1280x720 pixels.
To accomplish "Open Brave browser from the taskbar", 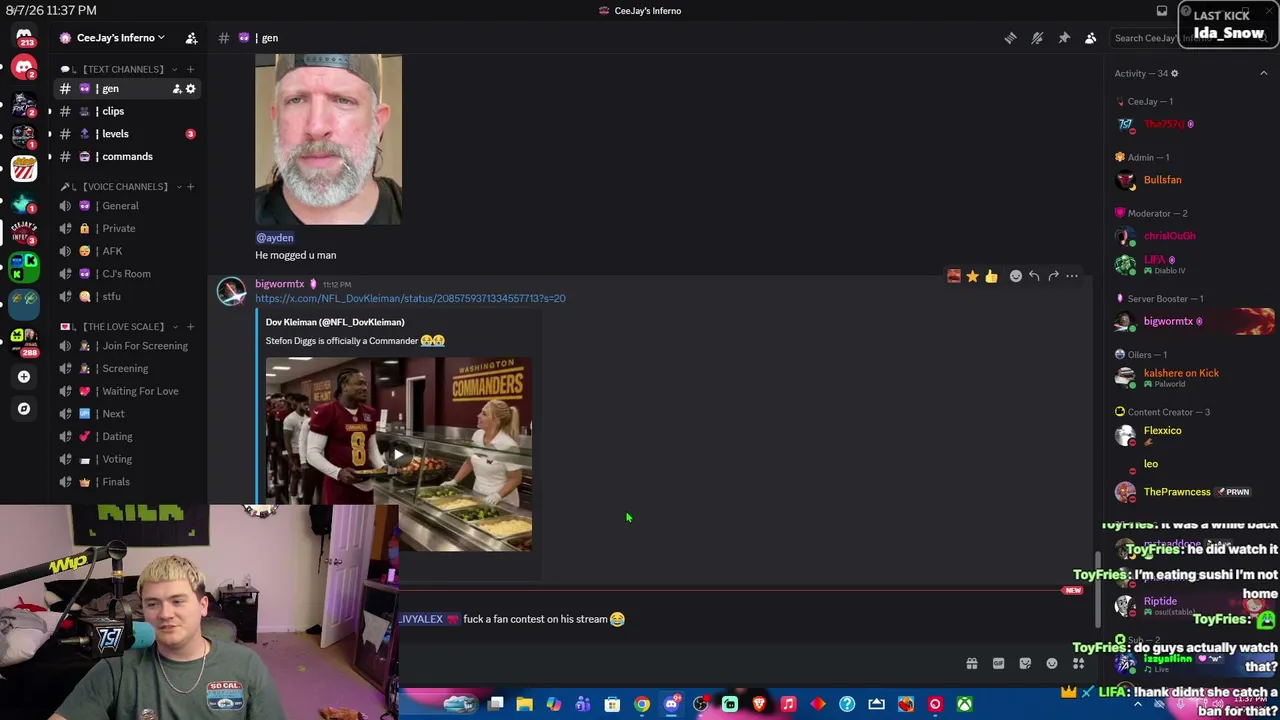I will click(759, 705).
